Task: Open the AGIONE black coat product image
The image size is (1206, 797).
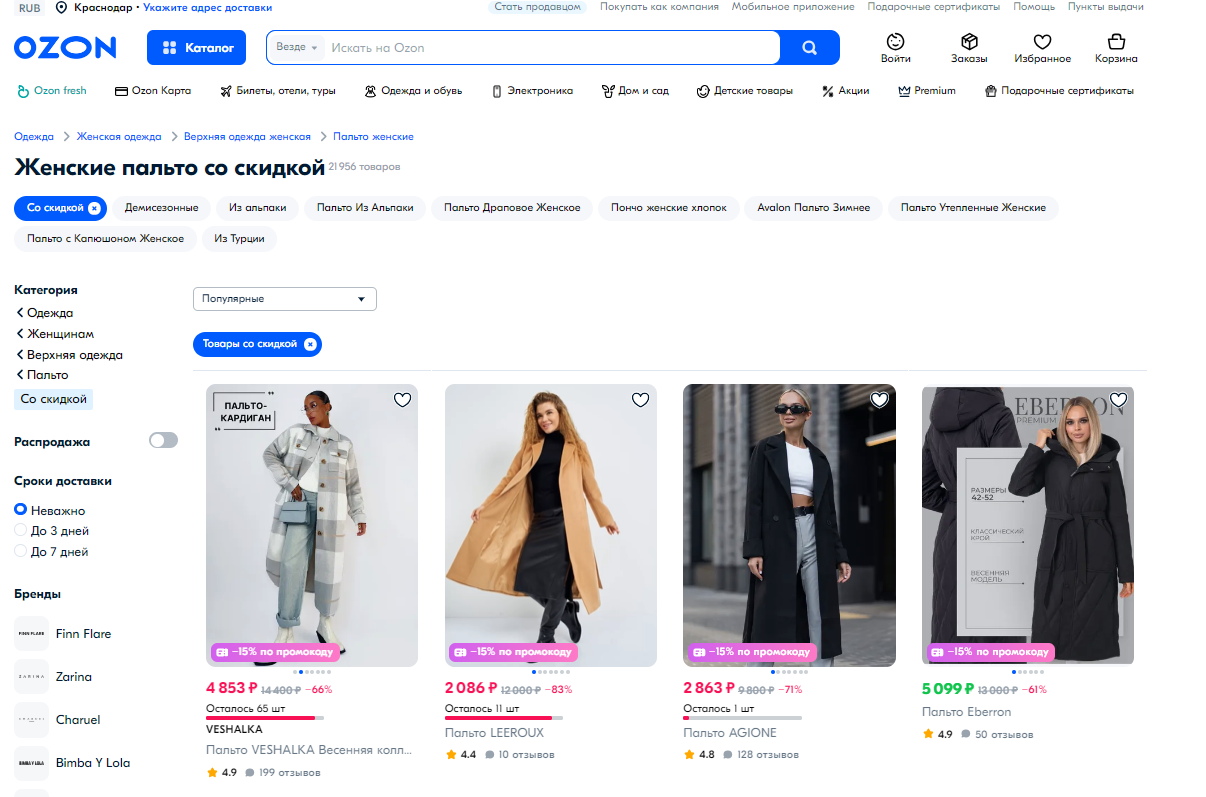Action: (x=789, y=525)
